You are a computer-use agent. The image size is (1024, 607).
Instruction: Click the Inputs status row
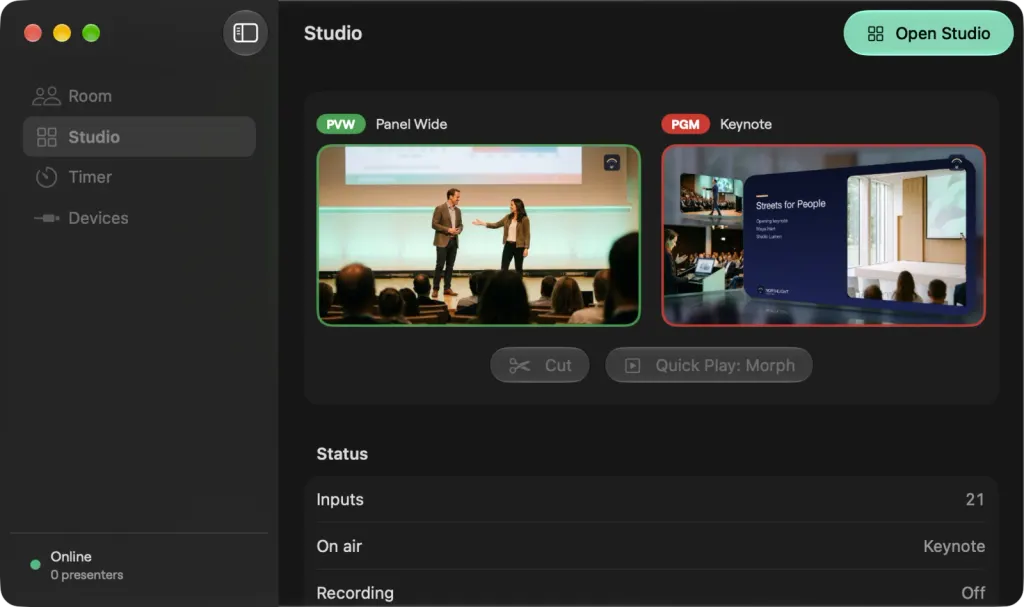(x=650, y=500)
